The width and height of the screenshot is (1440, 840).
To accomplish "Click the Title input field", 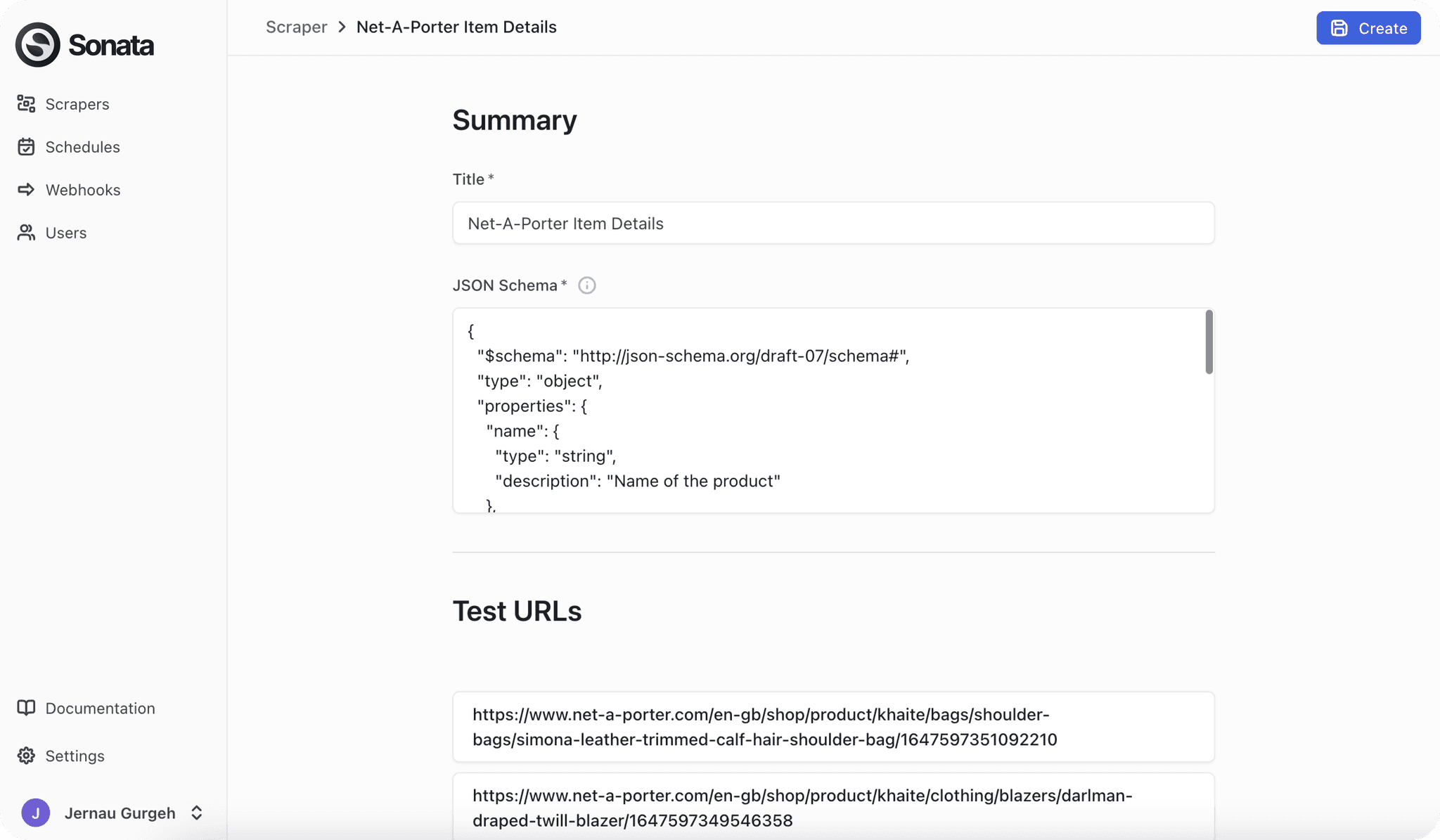I will [833, 224].
